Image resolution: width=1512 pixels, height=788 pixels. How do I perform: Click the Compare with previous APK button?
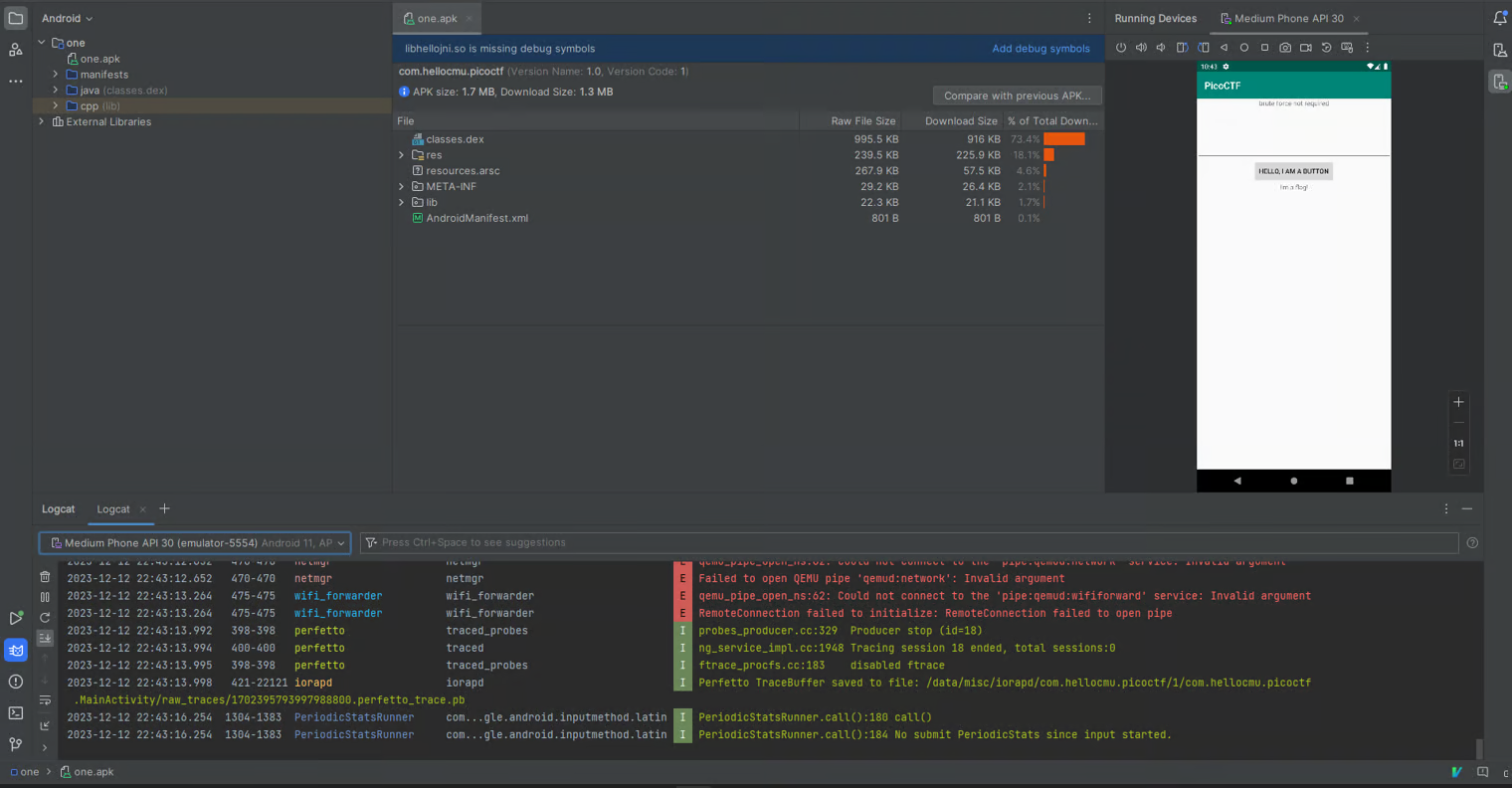[x=1017, y=96]
